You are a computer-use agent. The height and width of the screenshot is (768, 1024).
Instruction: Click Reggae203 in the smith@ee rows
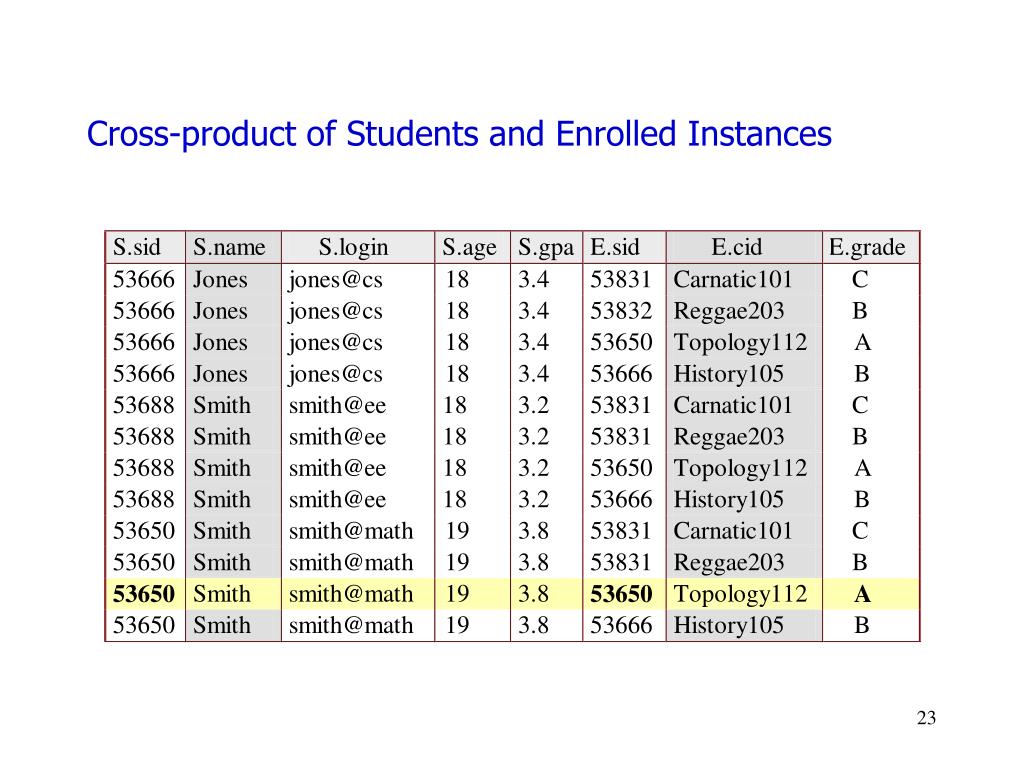[729, 436]
